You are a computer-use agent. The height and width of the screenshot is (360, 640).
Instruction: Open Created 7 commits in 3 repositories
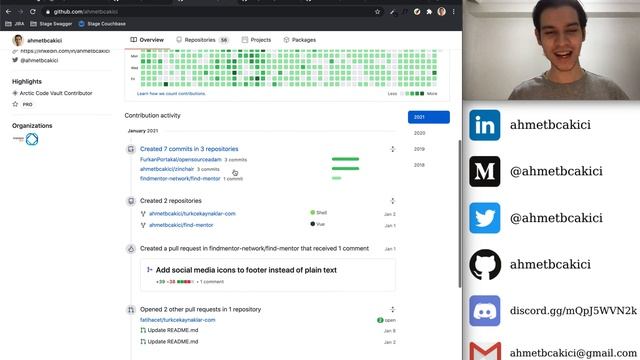pos(189,149)
